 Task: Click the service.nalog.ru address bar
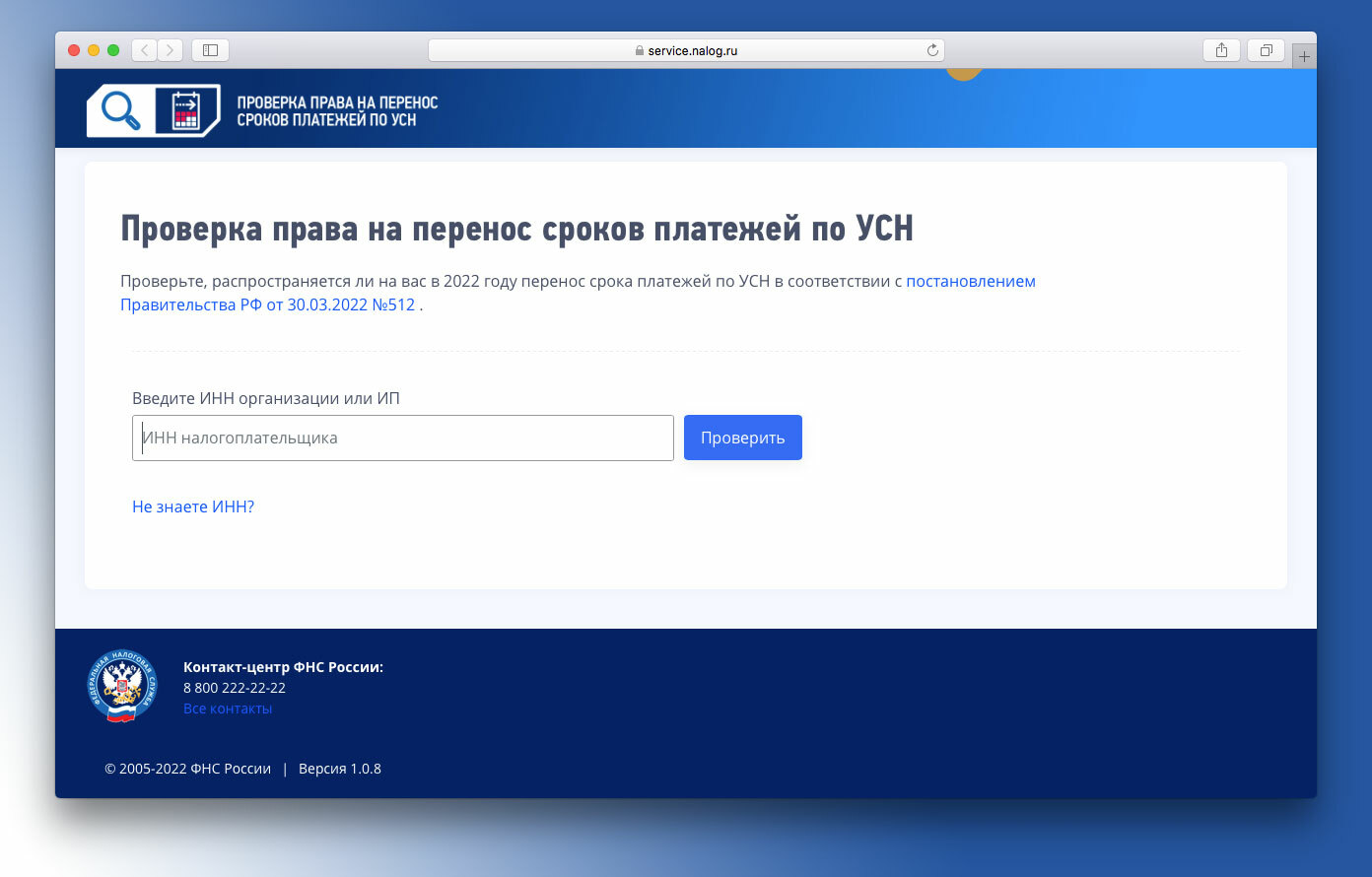coord(686,50)
